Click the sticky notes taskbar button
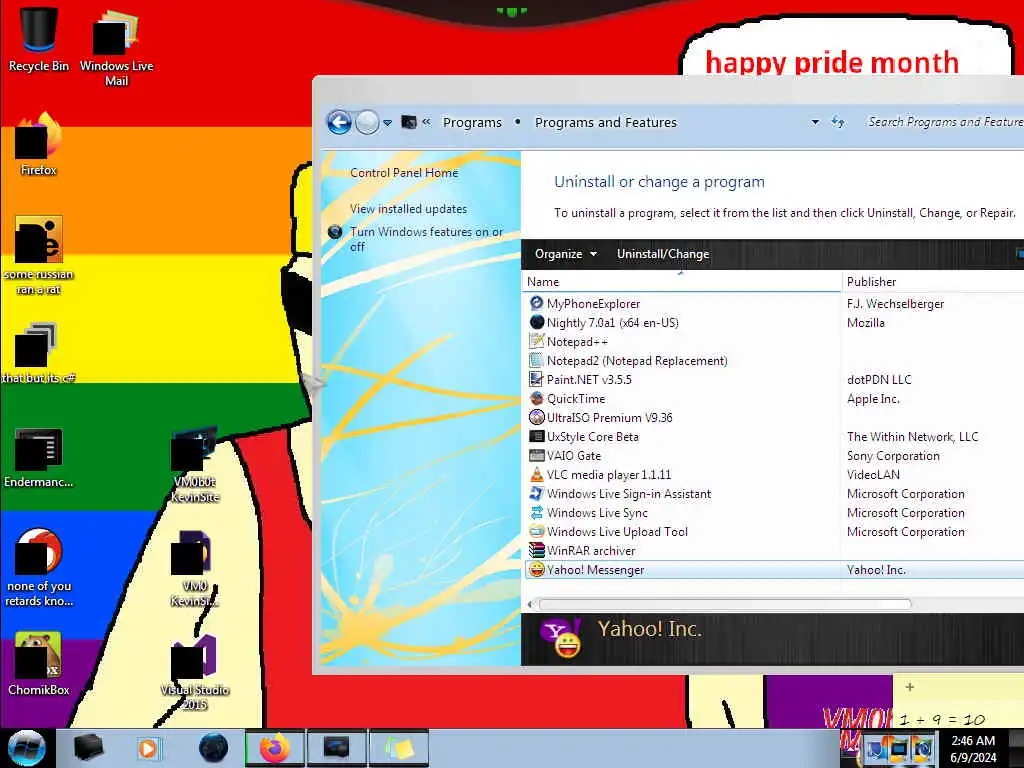The height and width of the screenshot is (768, 1024). tap(400, 748)
